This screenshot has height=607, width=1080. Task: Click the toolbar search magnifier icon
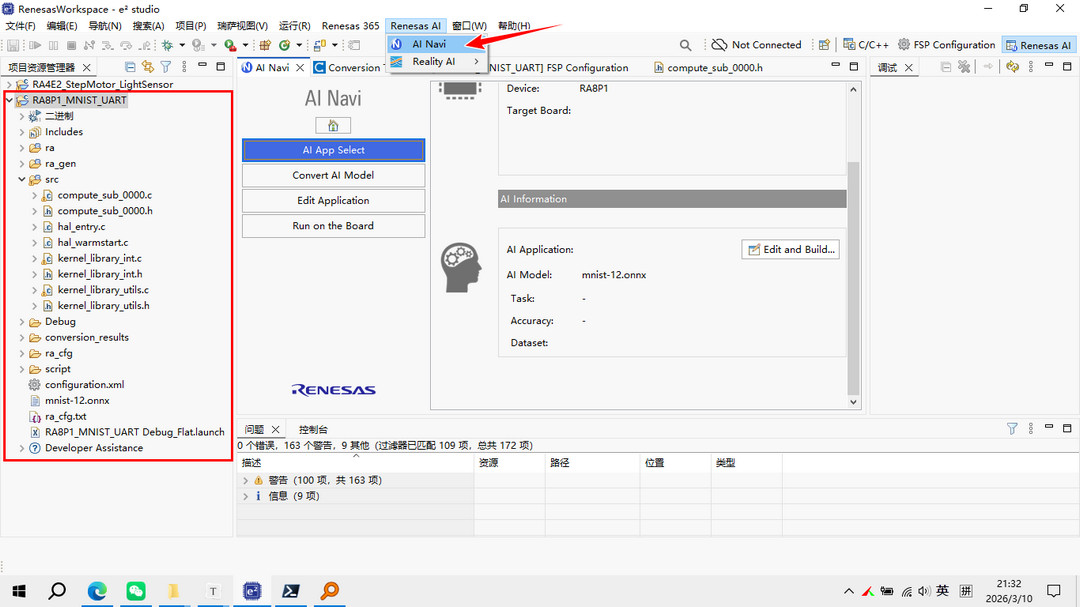[x=685, y=45]
